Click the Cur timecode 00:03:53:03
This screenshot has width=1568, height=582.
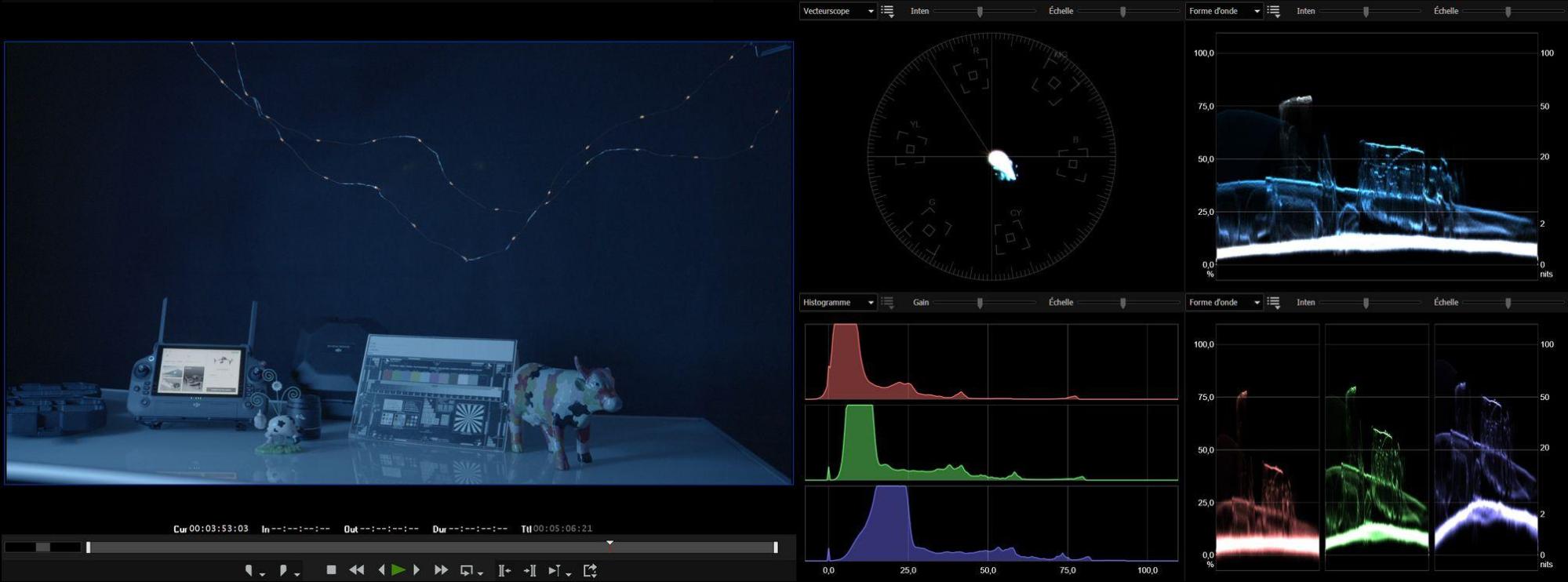219,529
